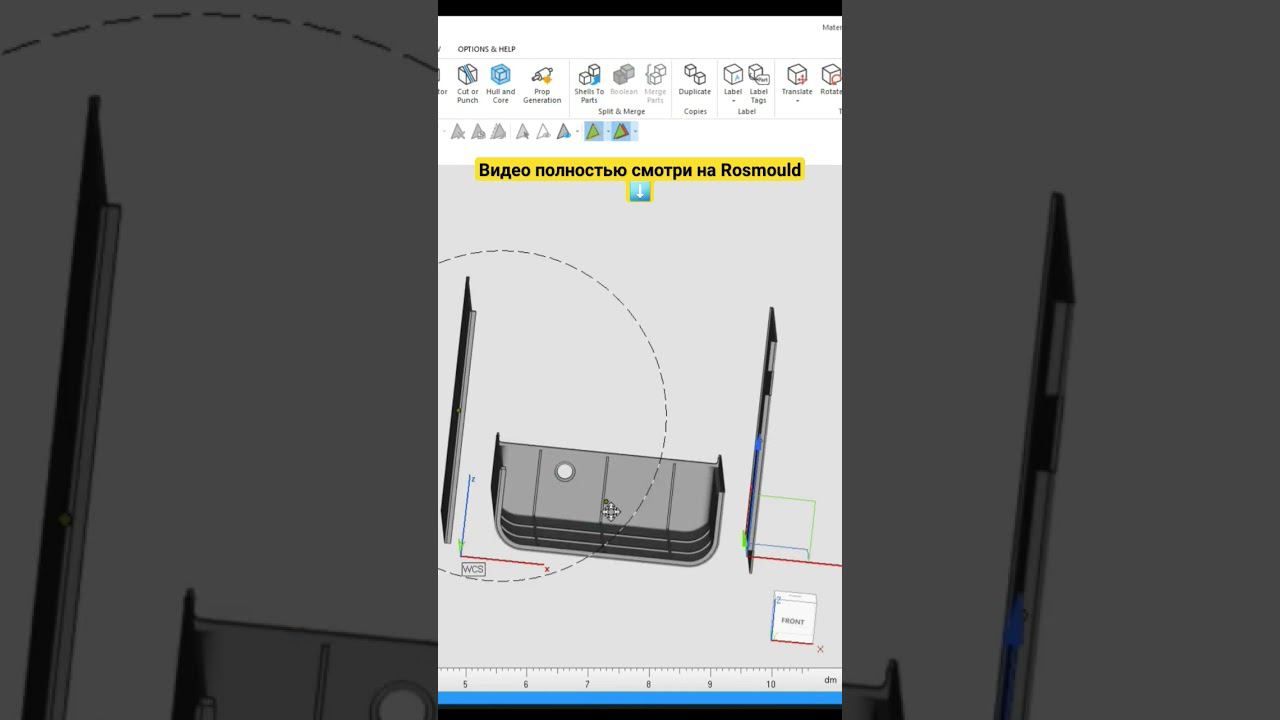Click the white outlined pyramid icon

(x=543, y=131)
